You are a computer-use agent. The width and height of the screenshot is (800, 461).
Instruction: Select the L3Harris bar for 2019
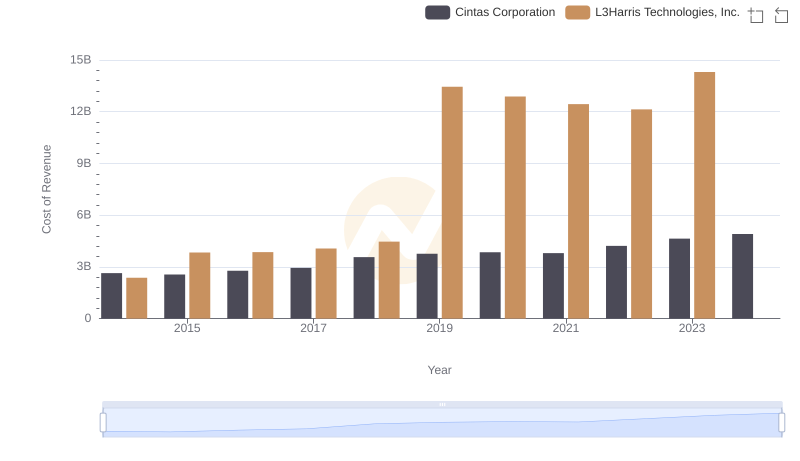[x=452, y=202]
